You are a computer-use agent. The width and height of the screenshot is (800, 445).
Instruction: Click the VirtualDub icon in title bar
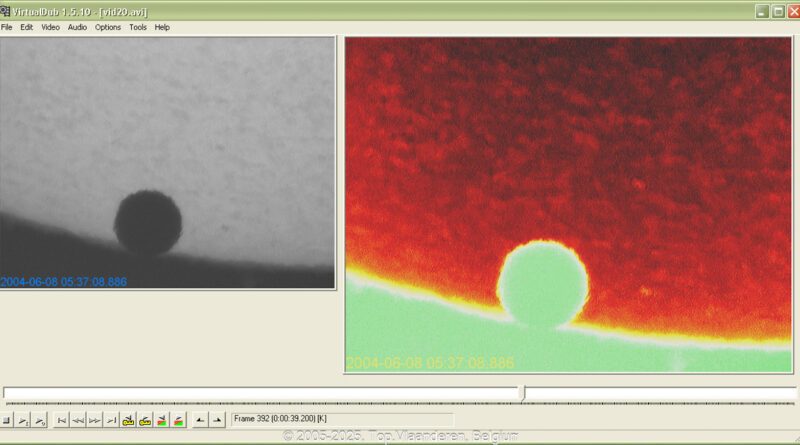5,11
